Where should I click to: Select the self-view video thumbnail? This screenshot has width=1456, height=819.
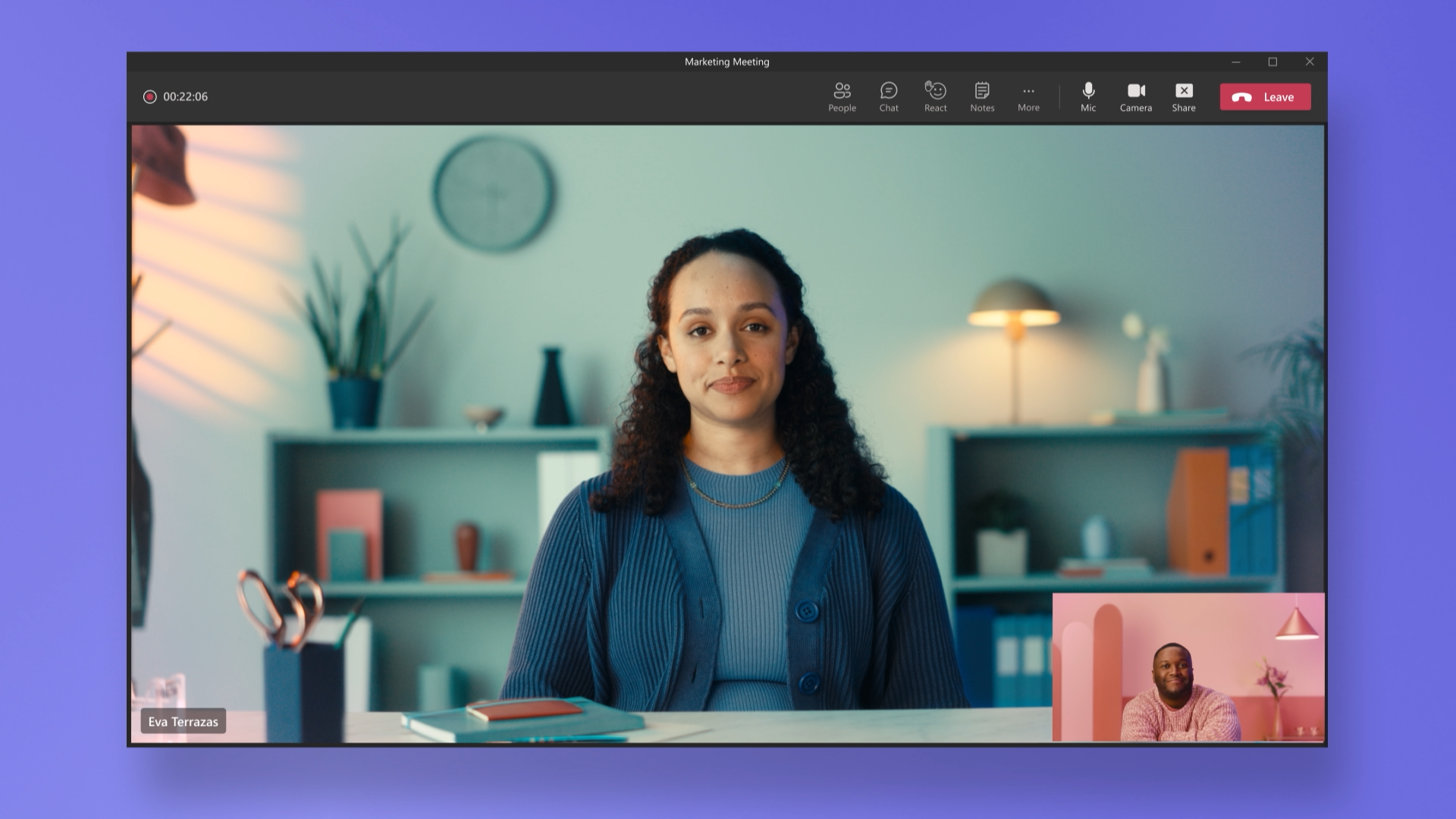[x=1188, y=667]
